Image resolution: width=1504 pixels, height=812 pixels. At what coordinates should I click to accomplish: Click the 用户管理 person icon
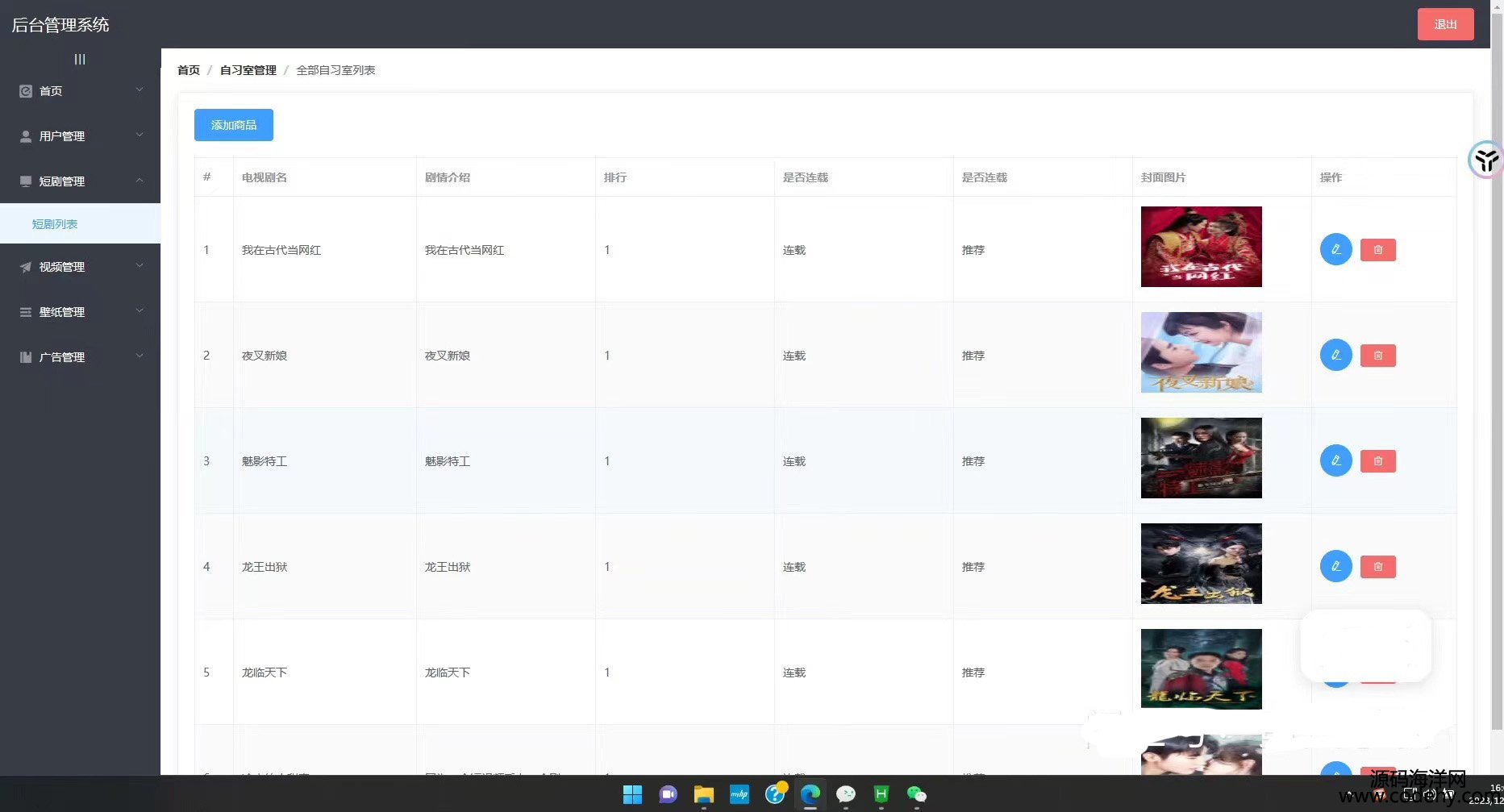point(26,136)
